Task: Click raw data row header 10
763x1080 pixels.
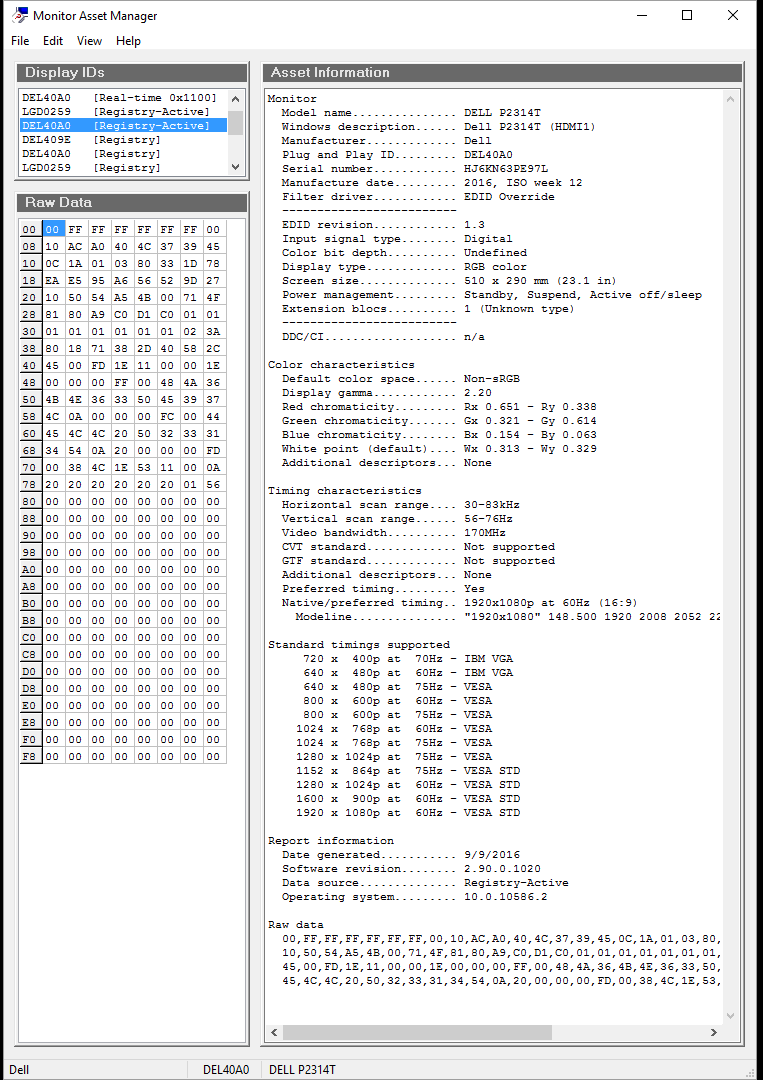Action: point(30,264)
